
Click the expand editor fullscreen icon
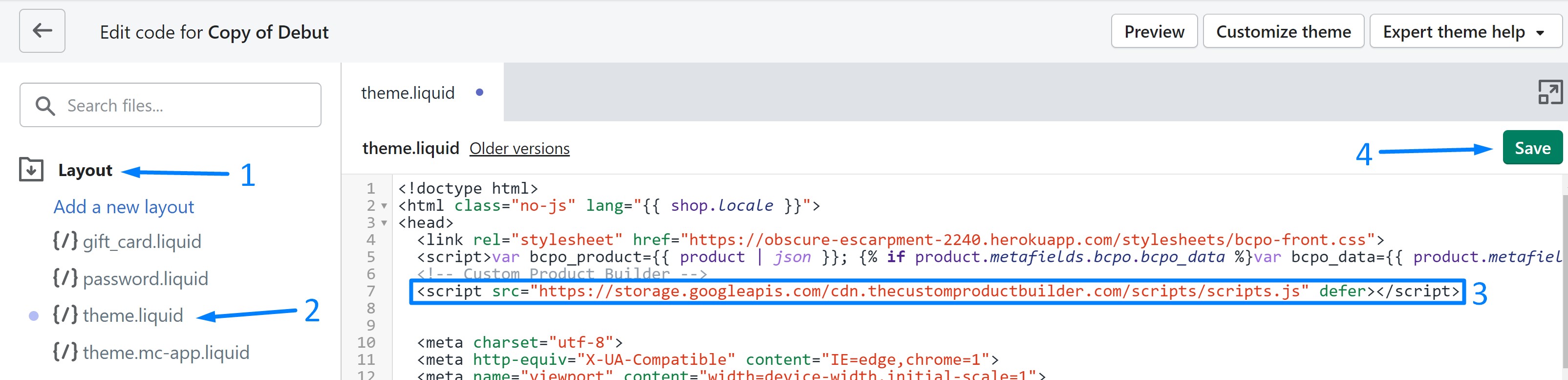pos(1550,92)
